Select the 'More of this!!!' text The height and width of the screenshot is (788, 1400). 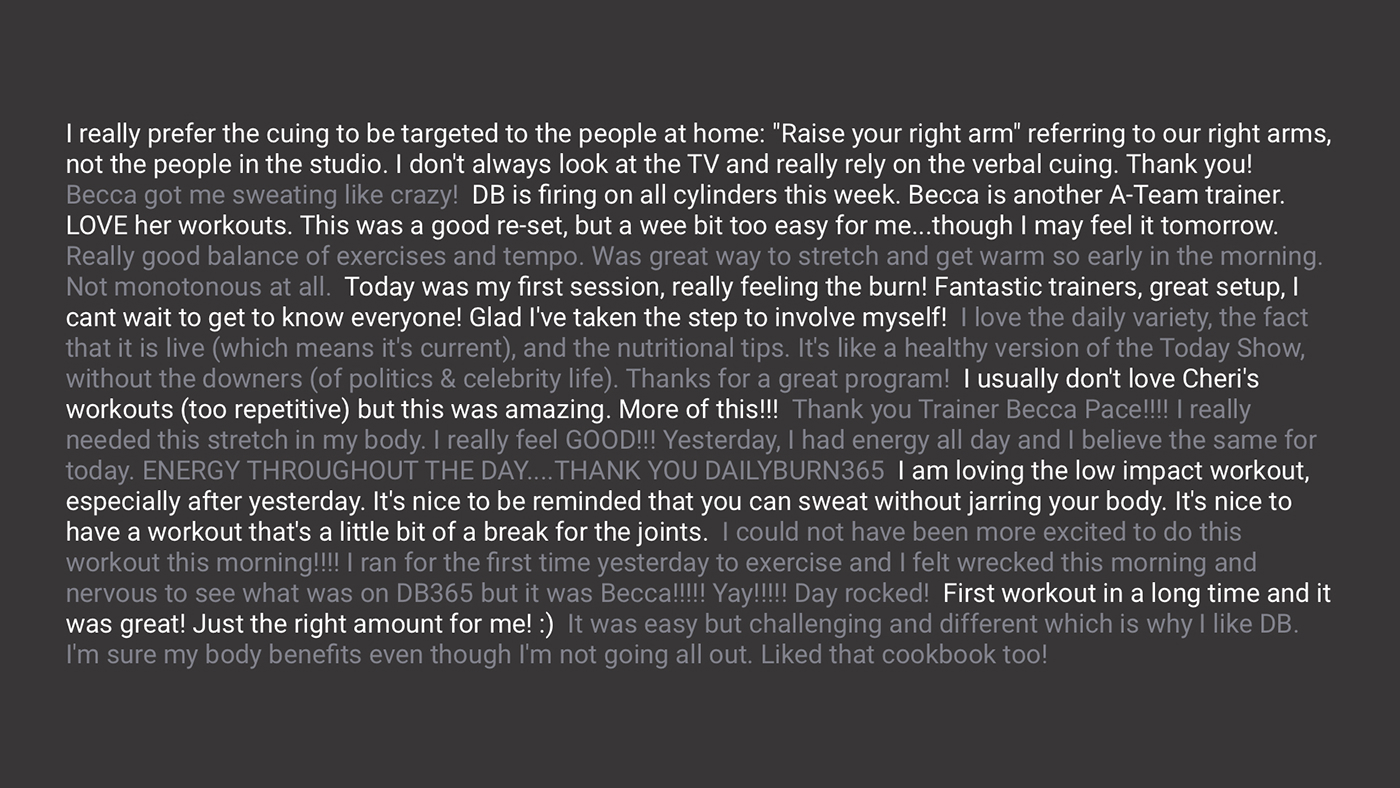pyautogui.click(x=699, y=411)
